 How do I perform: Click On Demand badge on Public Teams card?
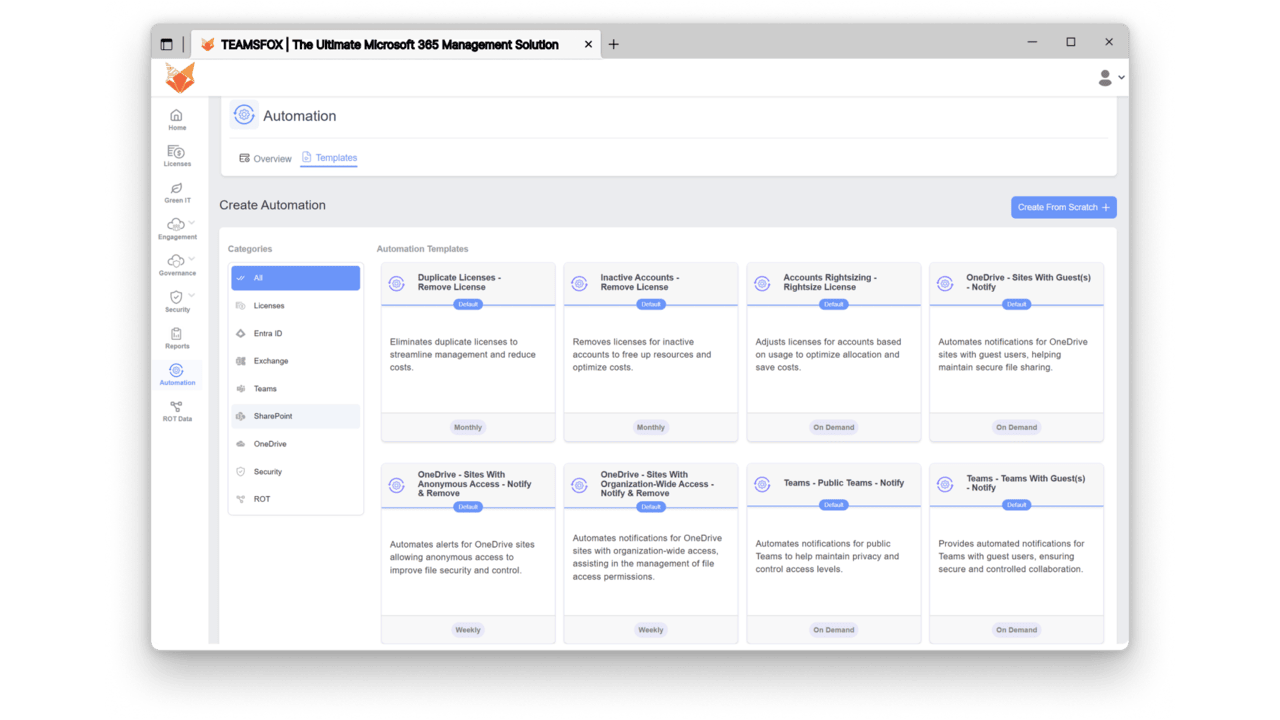pos(834,630)
